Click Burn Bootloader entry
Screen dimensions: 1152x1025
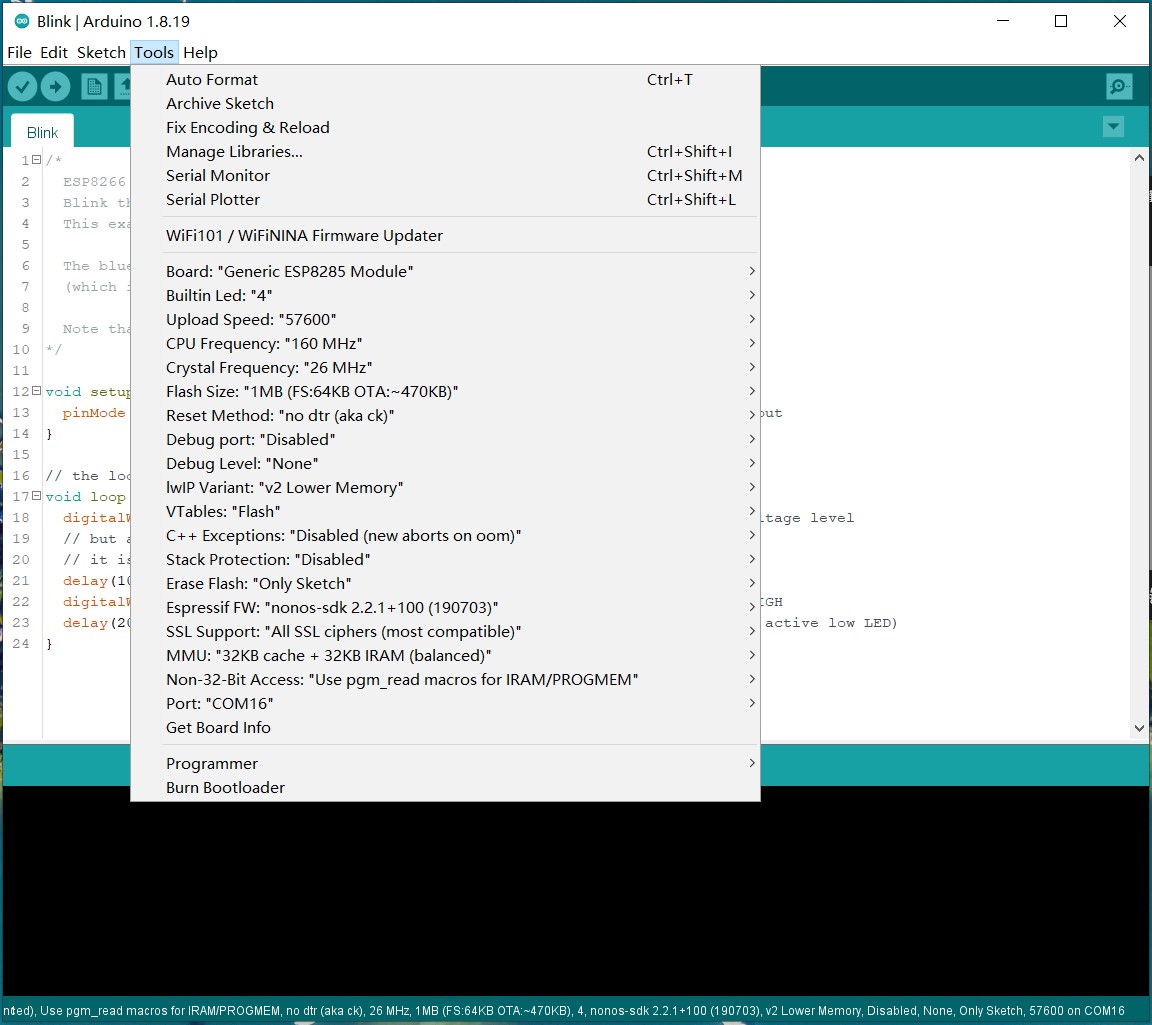coord(445,788)
